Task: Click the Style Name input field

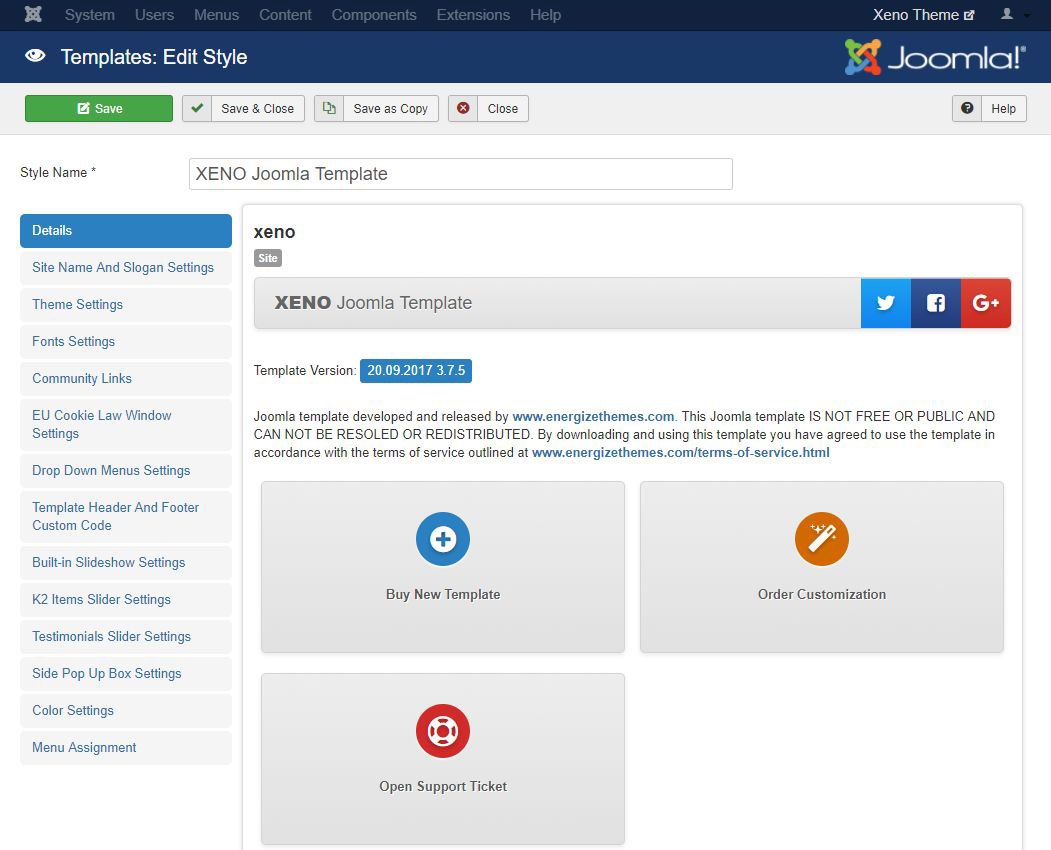Action: [461, 174]
